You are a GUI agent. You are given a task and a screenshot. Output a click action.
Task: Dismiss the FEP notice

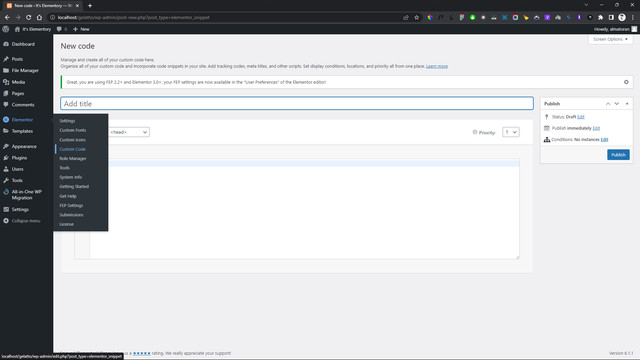(626, 82)
